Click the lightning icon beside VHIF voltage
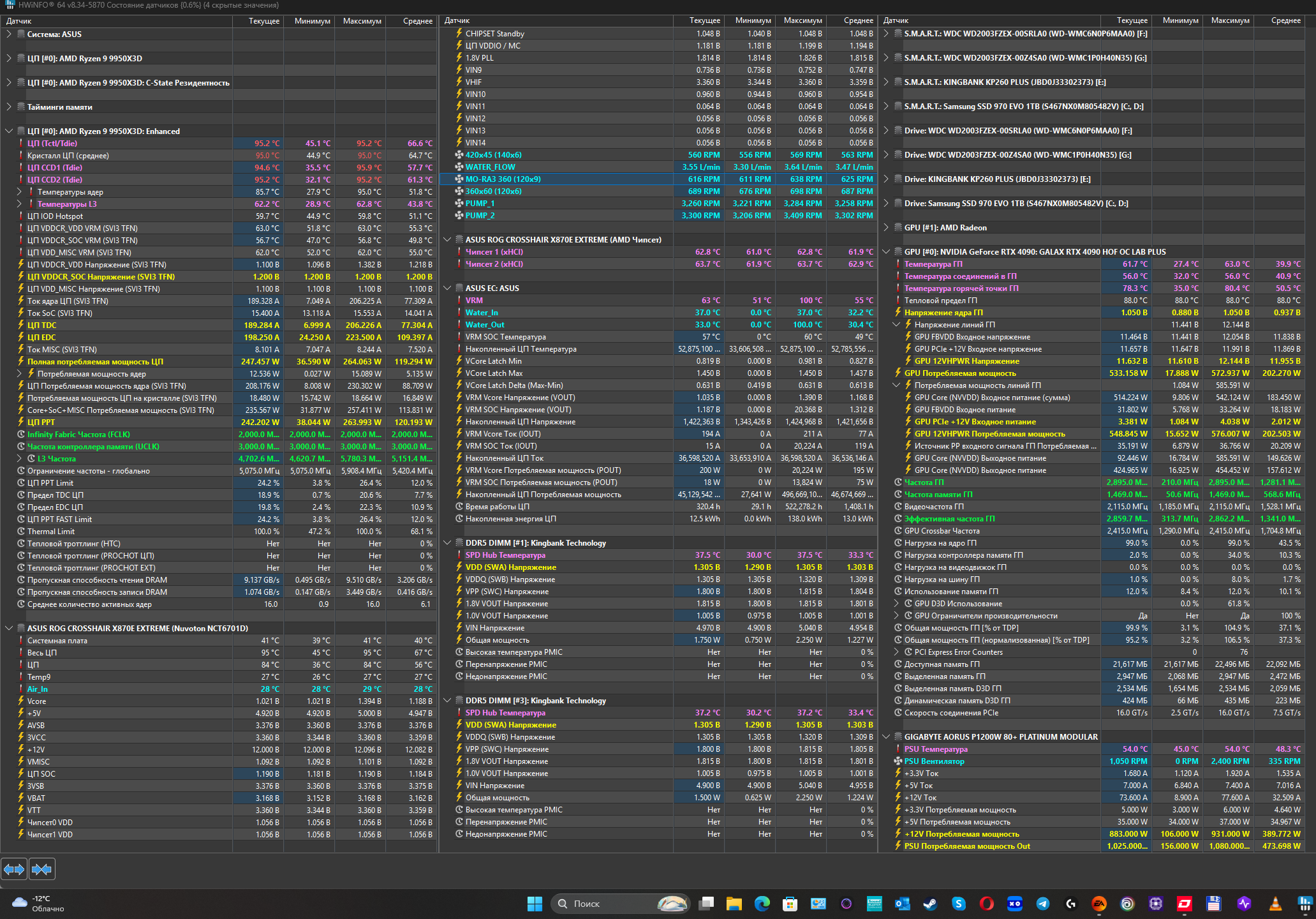This screenshot has width=1316, height=919. (x=459, y=82)
